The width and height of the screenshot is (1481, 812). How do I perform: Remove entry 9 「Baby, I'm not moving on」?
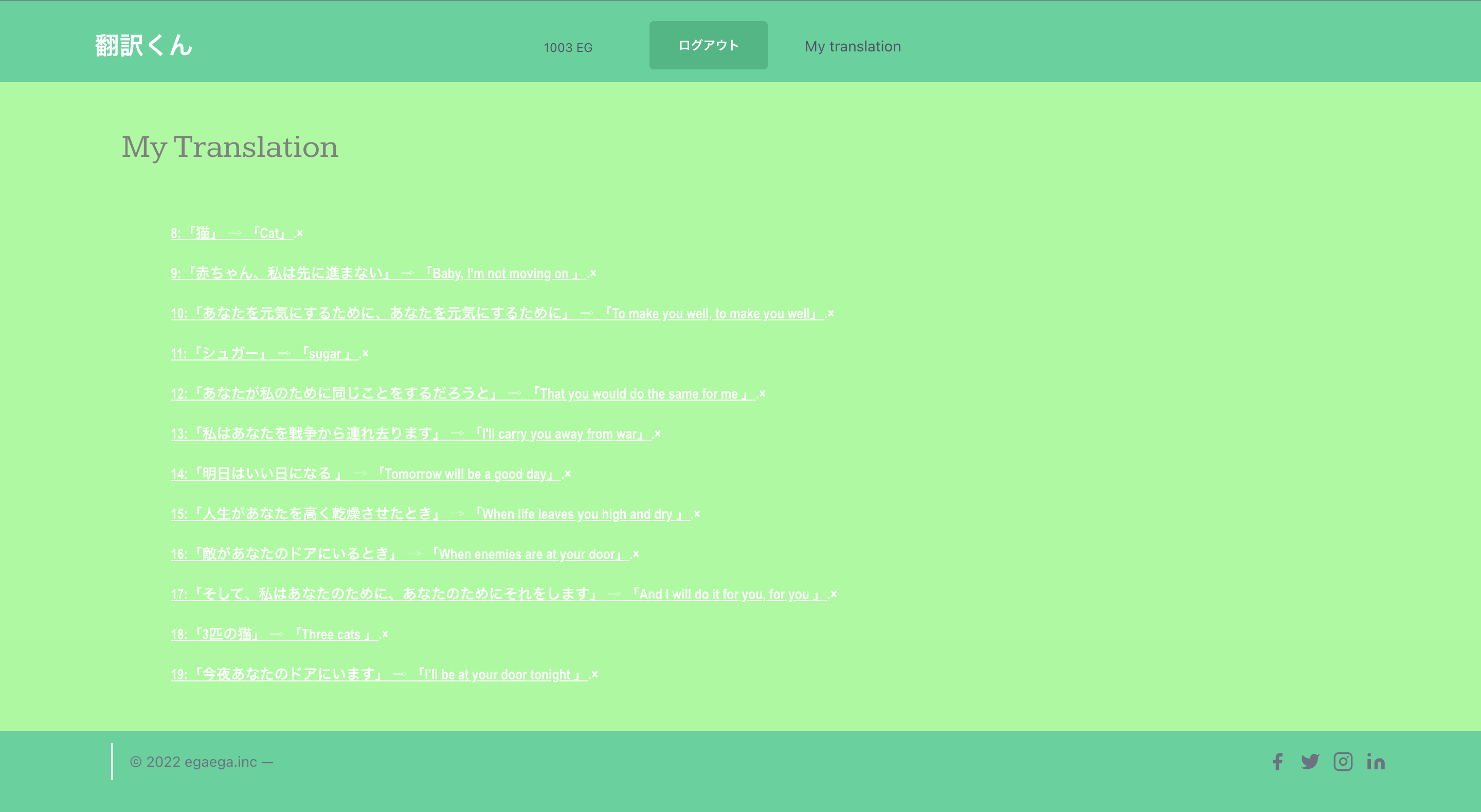(592, 273)
